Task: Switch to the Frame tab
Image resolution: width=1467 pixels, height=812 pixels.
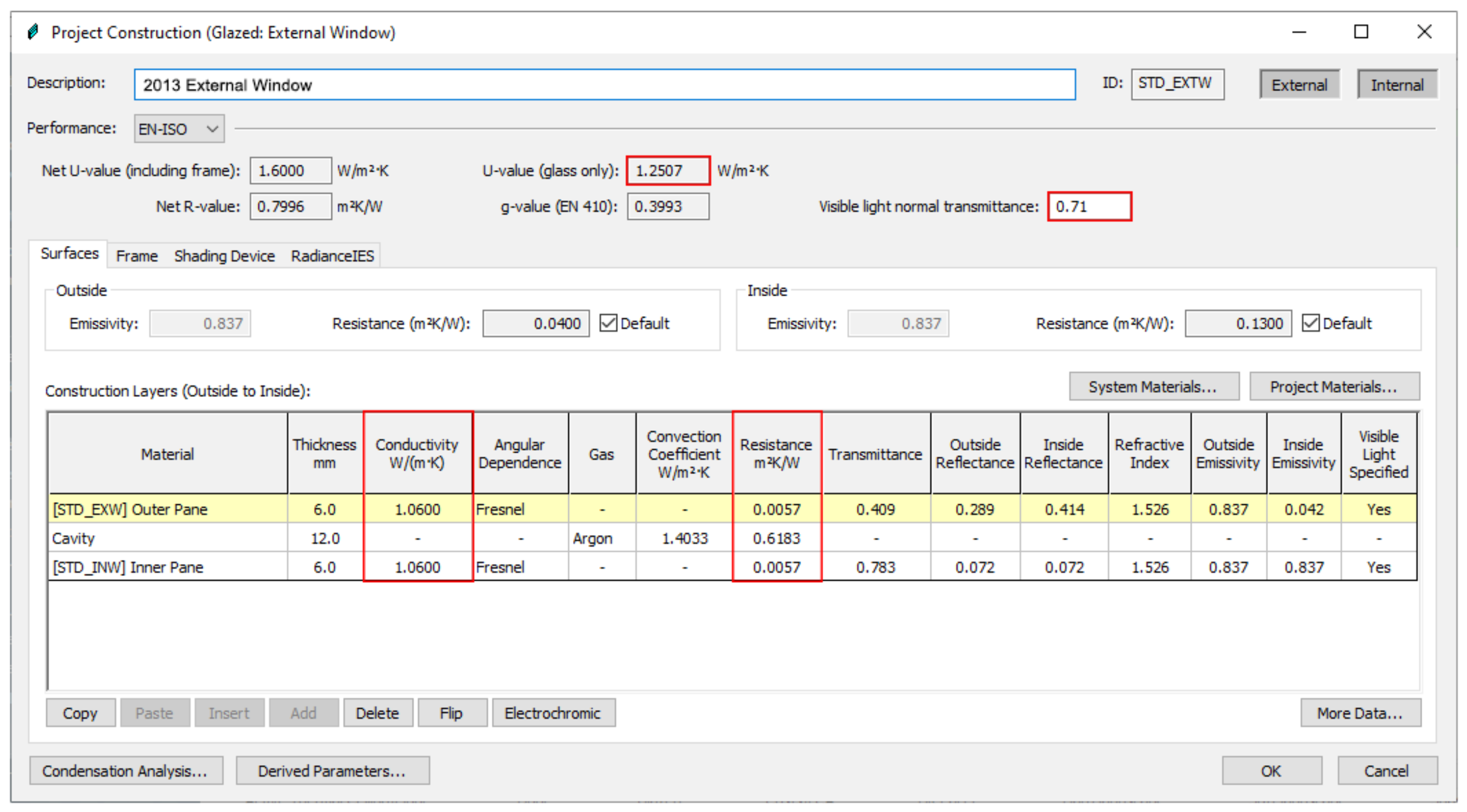Action: (x=137, y=256)
